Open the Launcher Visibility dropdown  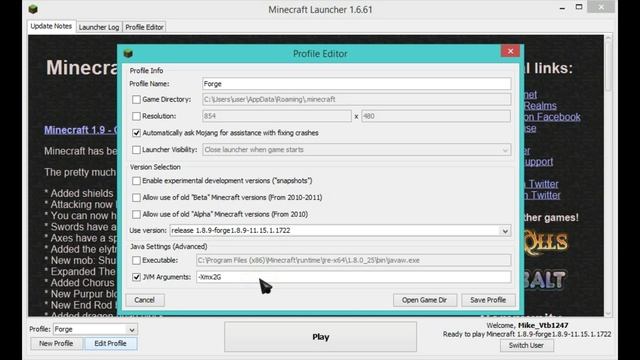357,150
